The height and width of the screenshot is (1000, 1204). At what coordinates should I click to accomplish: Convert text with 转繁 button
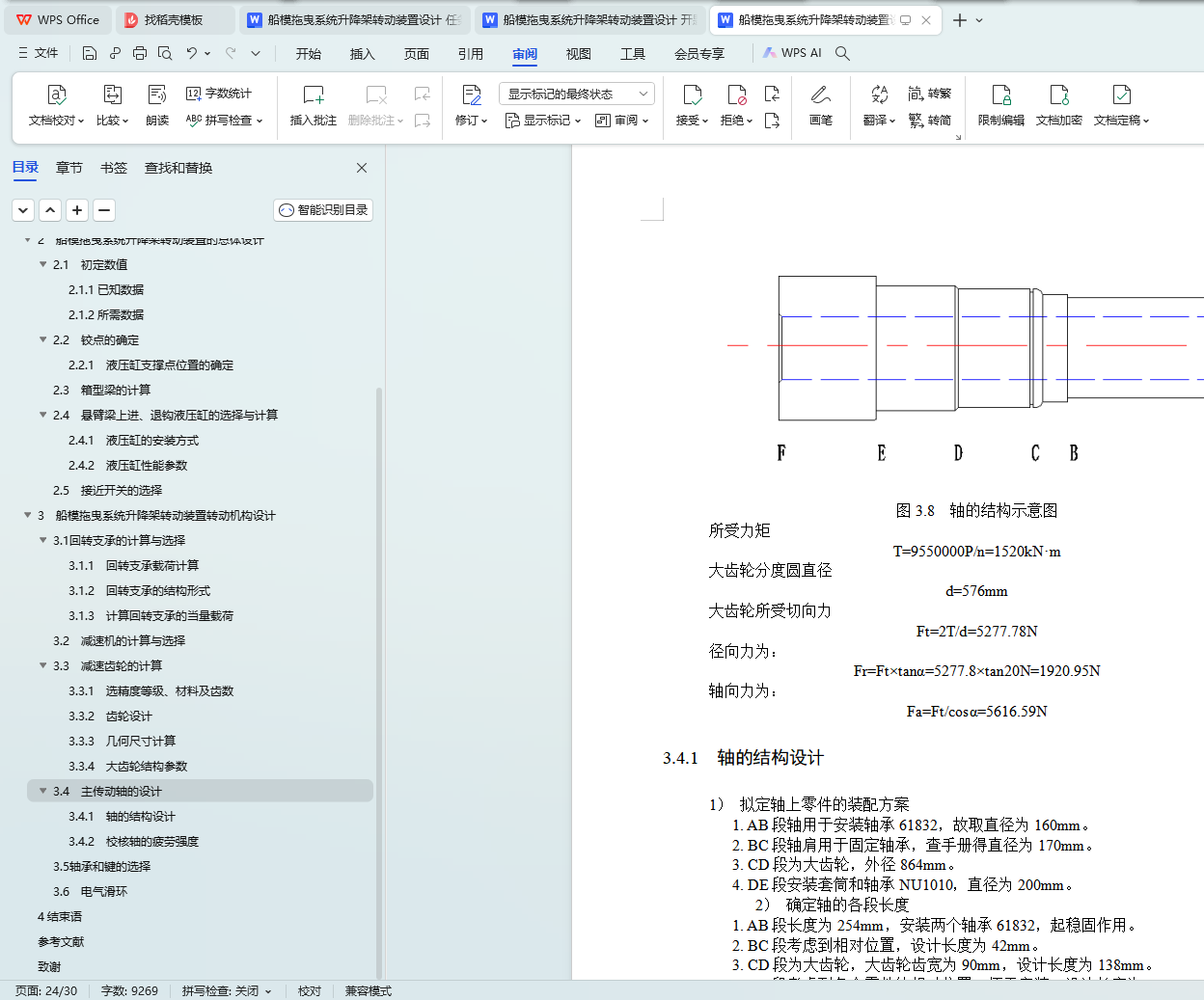929,94
